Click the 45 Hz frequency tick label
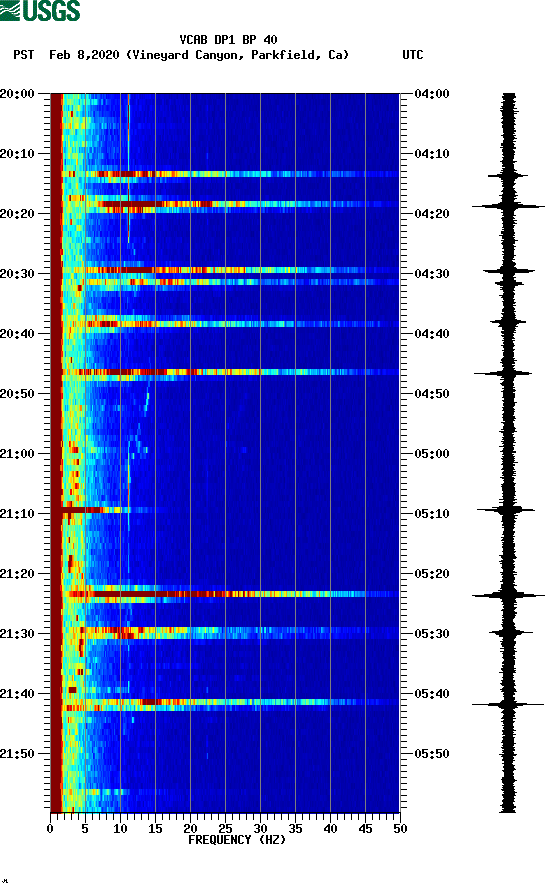The height and width of the screenshot is (892, 552). tap(365, 829)
